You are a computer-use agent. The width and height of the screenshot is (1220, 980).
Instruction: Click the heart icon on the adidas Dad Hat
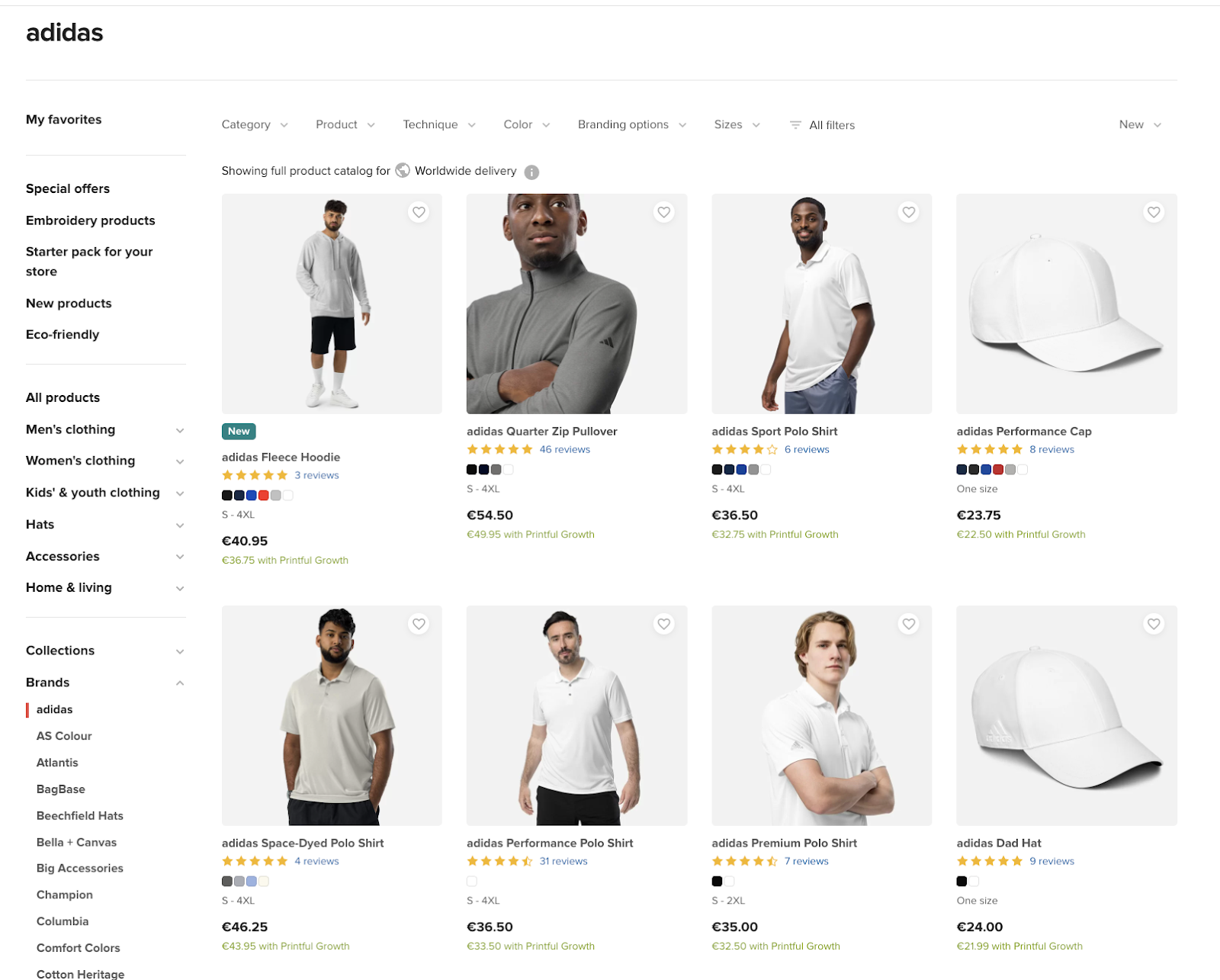(1153, 623)
